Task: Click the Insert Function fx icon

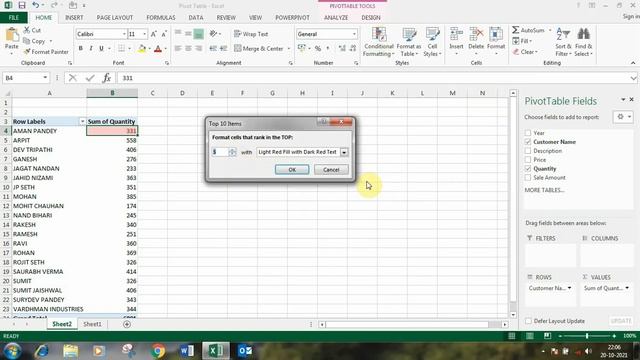Action: [107, 78]
